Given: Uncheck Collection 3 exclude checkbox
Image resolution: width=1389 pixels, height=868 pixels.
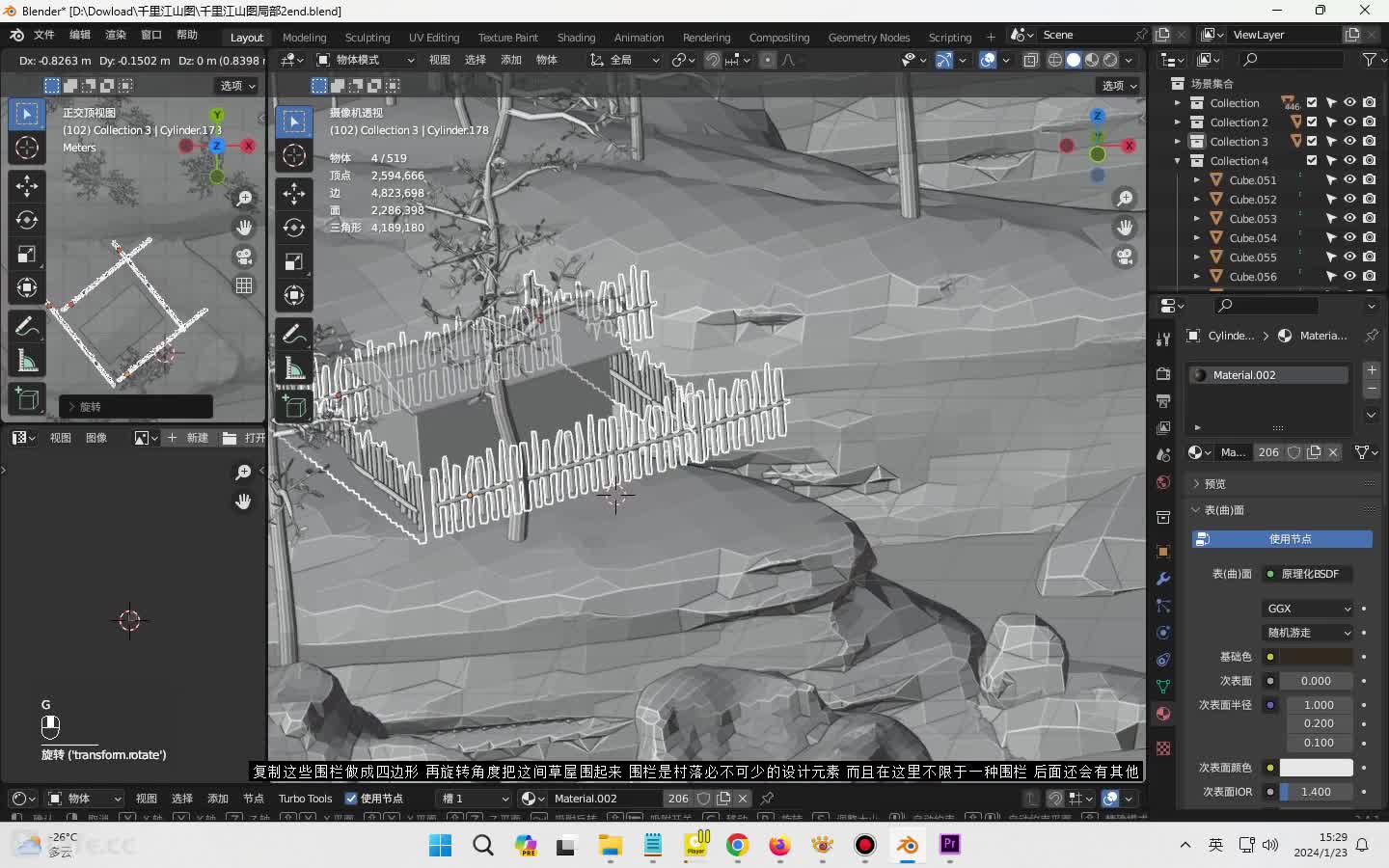Looking at the screenshot, I should click(1312, 142).
